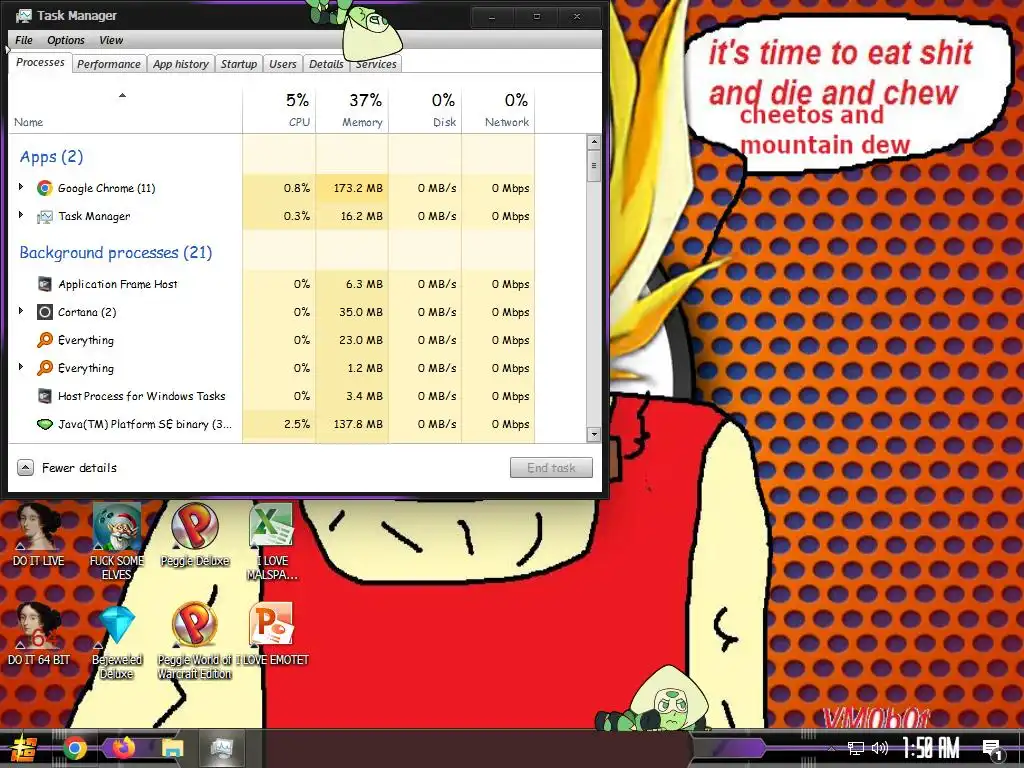This screenshot has width=1024, height=768.
Task: Open Chrome from the taskbar
Action: 74,748
